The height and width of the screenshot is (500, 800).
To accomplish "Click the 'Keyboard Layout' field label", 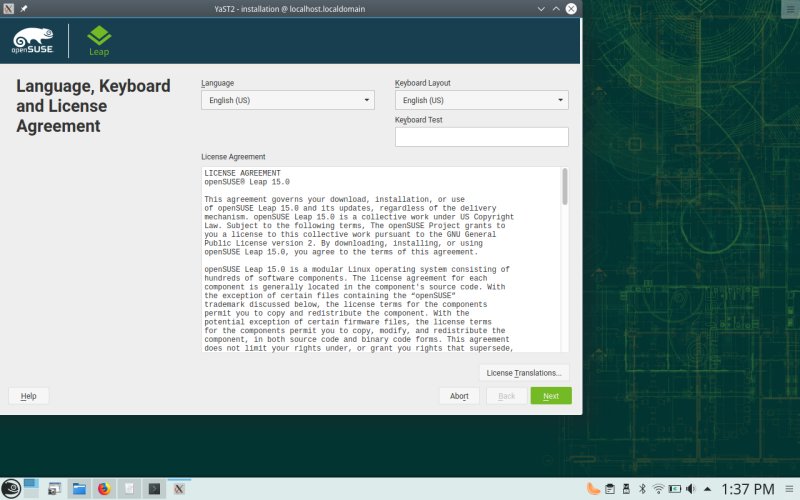I will pos(422,83).
